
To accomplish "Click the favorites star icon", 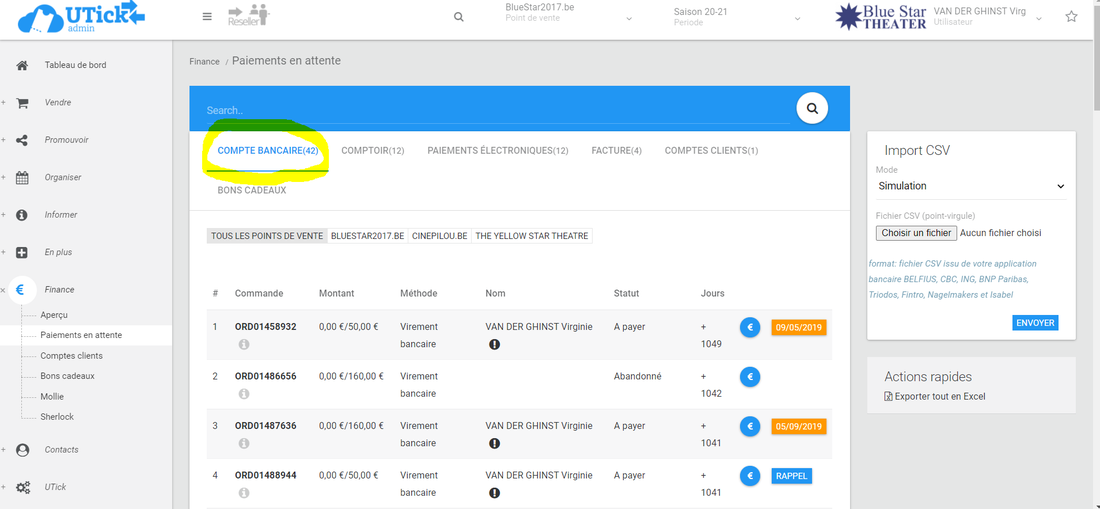I will pos(1071,17).
